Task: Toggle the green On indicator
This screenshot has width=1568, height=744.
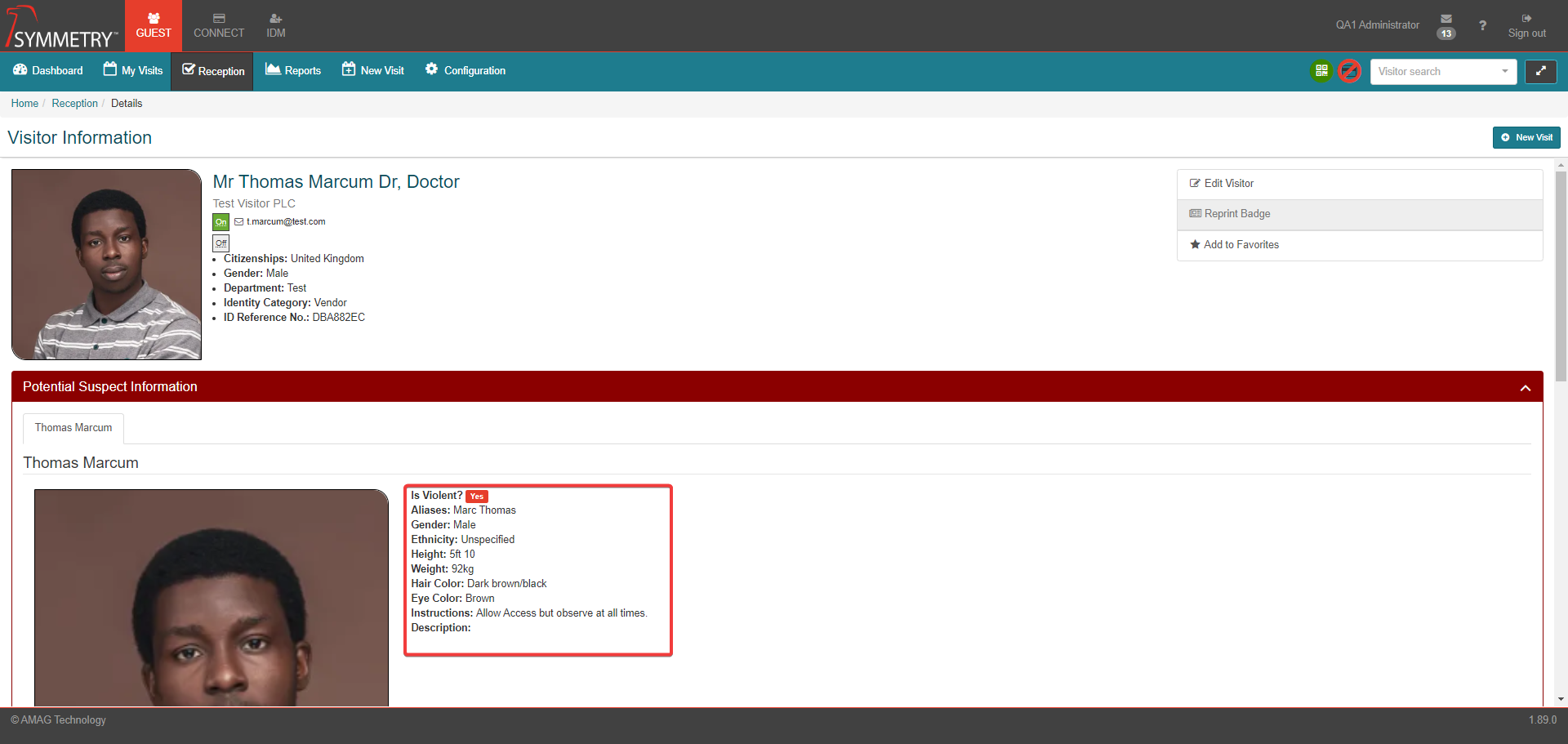Action: (x=221, y=222)
